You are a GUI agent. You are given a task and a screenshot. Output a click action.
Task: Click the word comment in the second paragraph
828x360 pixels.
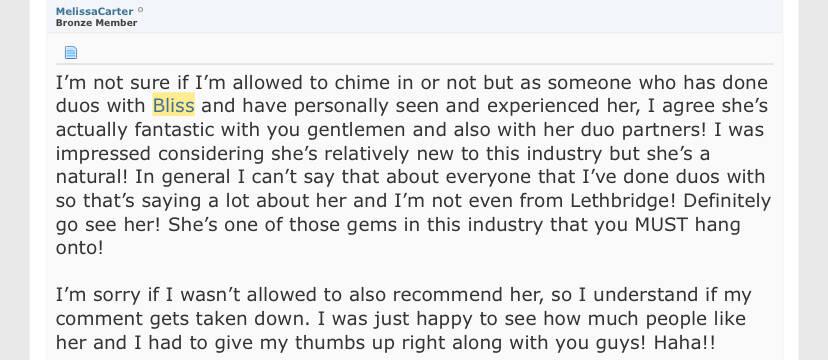[x=99, y=319]
